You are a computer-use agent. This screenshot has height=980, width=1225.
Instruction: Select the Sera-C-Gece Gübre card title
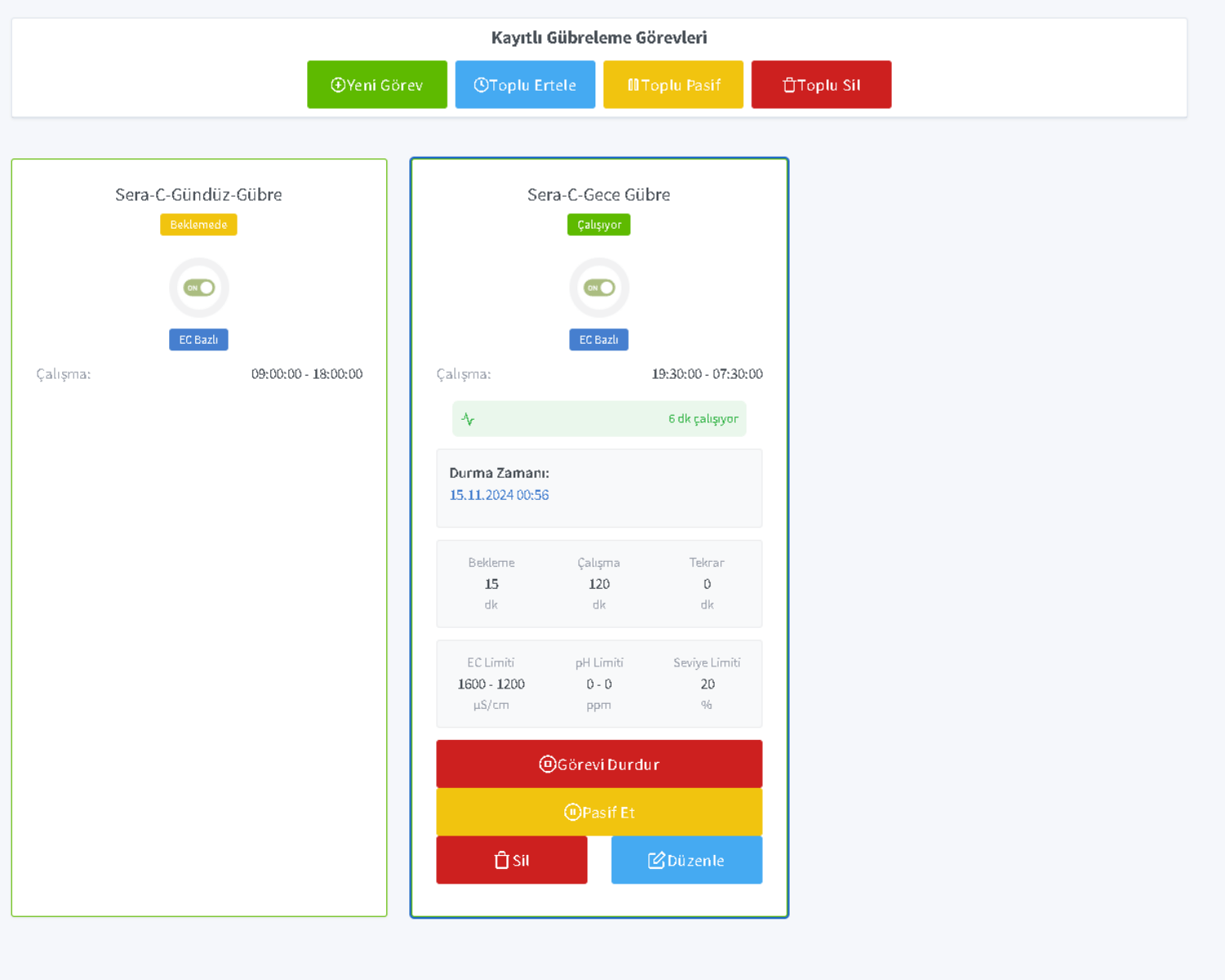[599, 194]
